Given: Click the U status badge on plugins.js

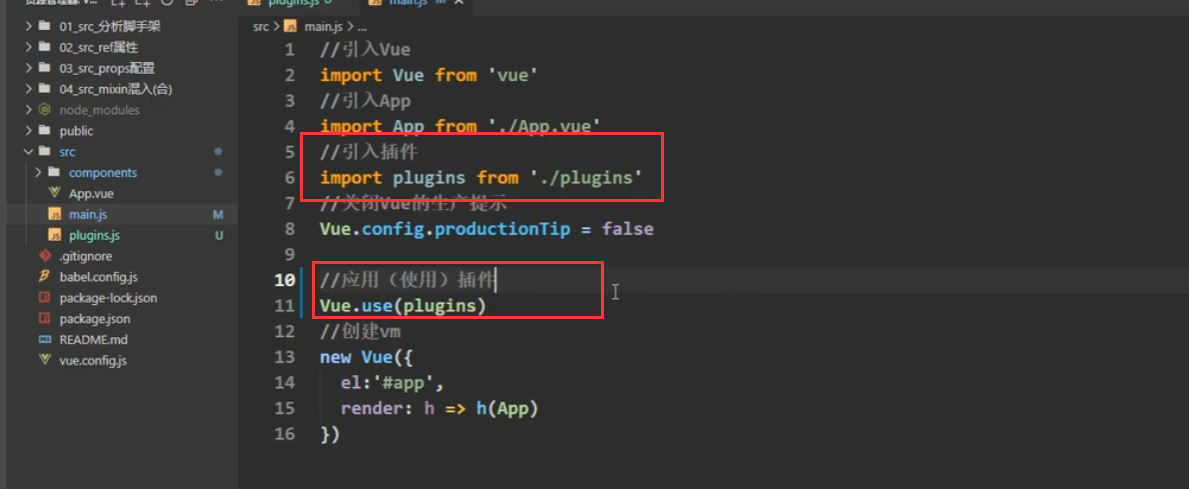Looking at the screenshot, I should [x=218, y=236].
